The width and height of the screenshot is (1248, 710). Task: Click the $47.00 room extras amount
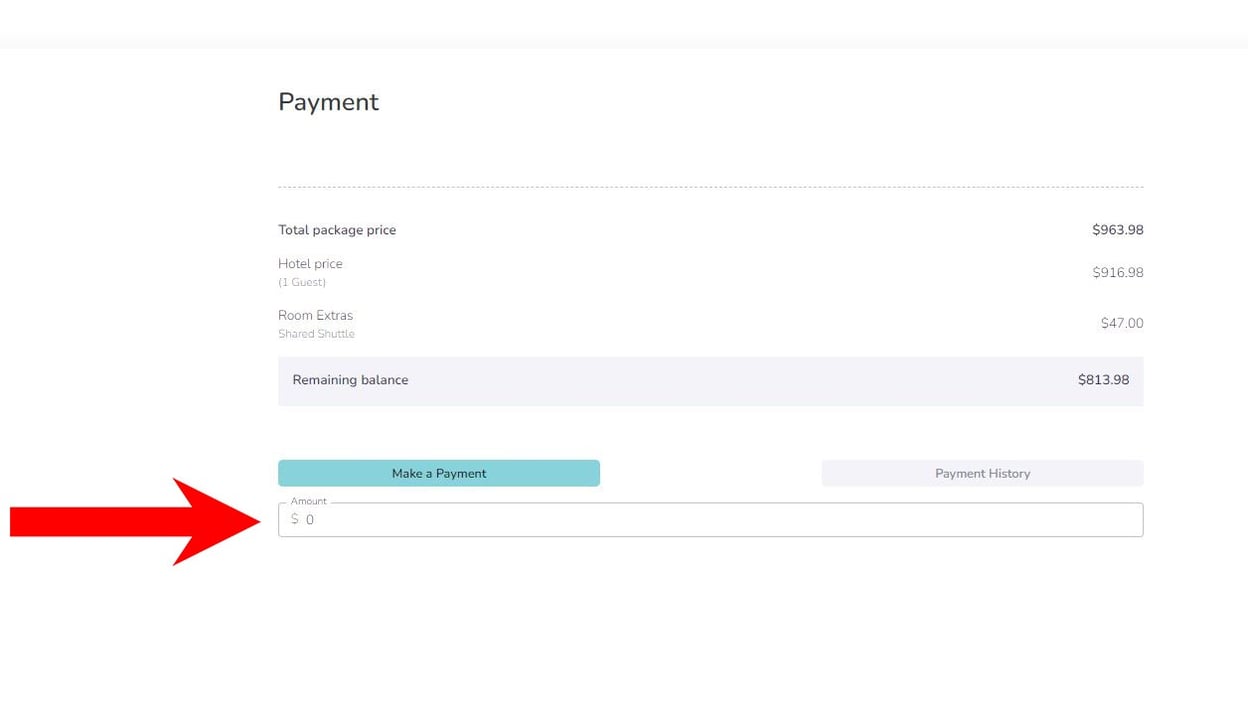pos(1122,322)
